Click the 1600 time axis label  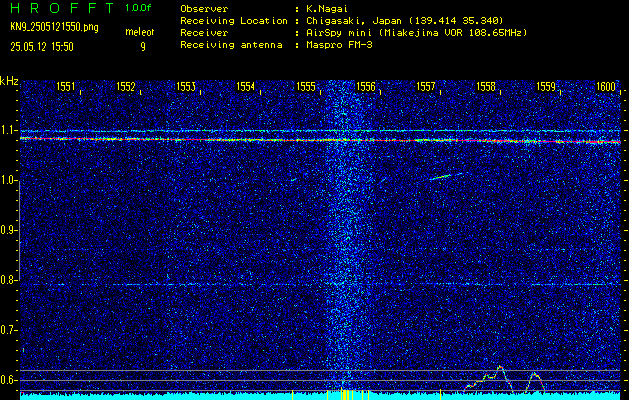[606, 87]
